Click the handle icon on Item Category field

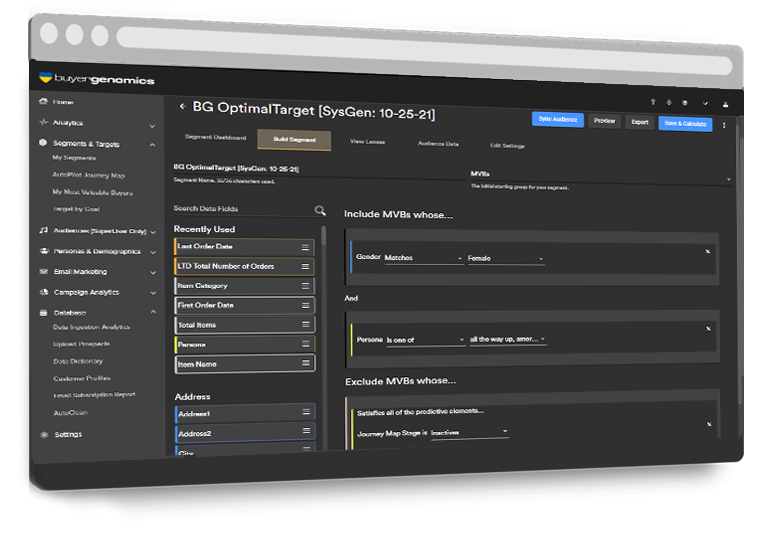point(305,286)
